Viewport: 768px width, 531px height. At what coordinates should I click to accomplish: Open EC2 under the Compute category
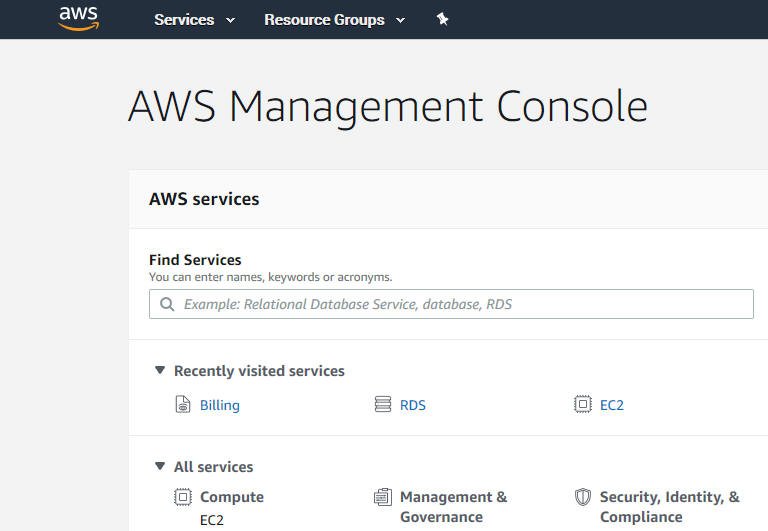212,520
